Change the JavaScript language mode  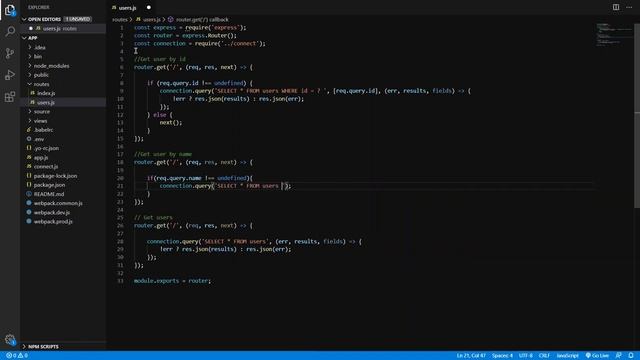point(567,356)
